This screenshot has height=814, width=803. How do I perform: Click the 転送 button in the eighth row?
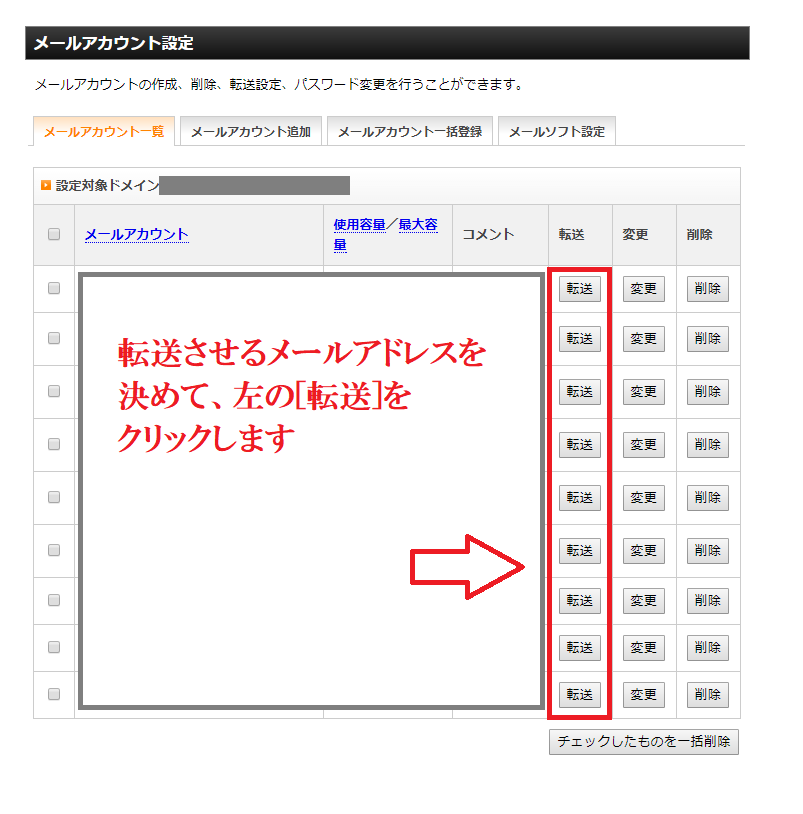580,647
